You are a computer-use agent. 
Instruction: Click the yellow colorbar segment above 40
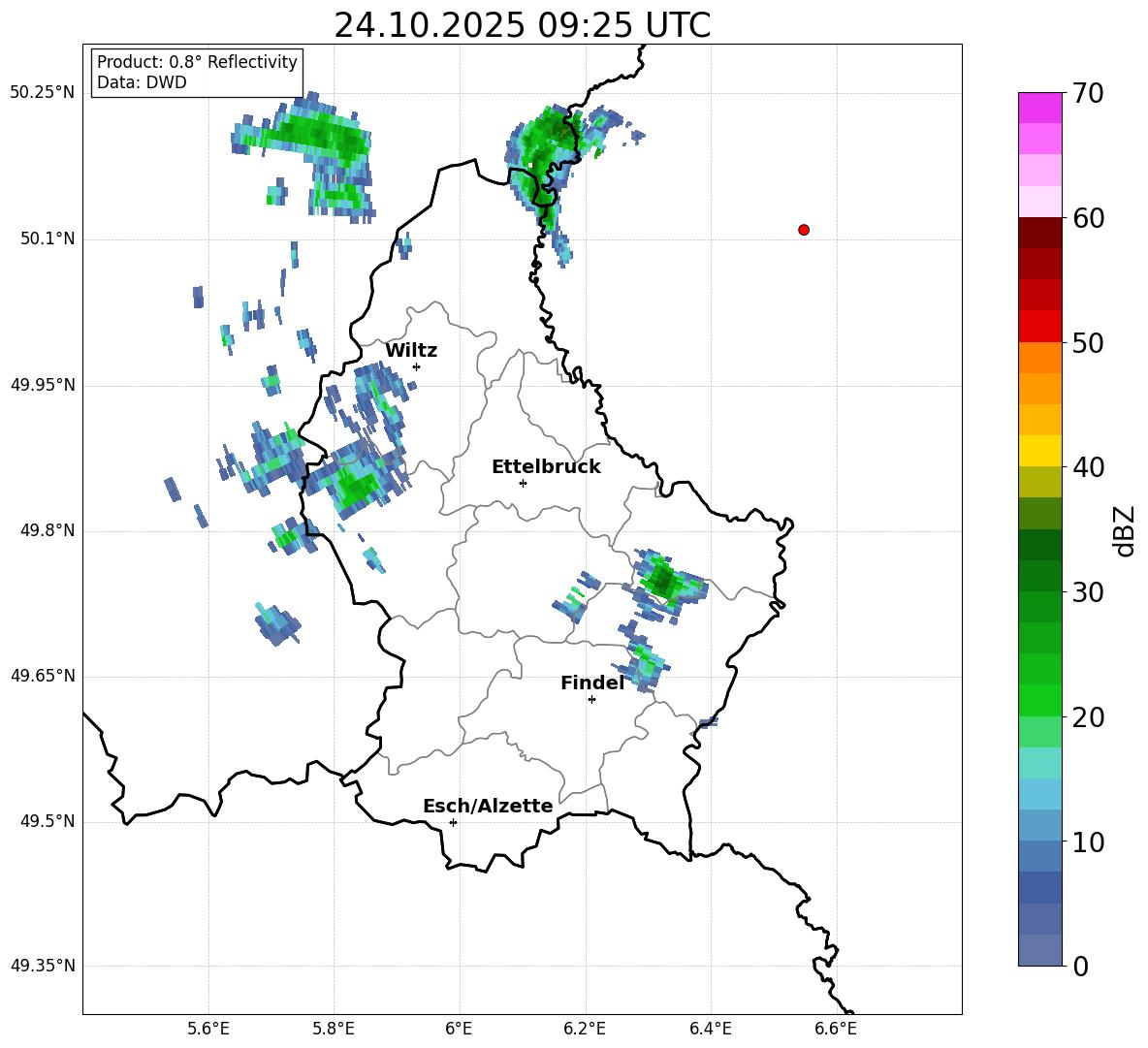1039,451
